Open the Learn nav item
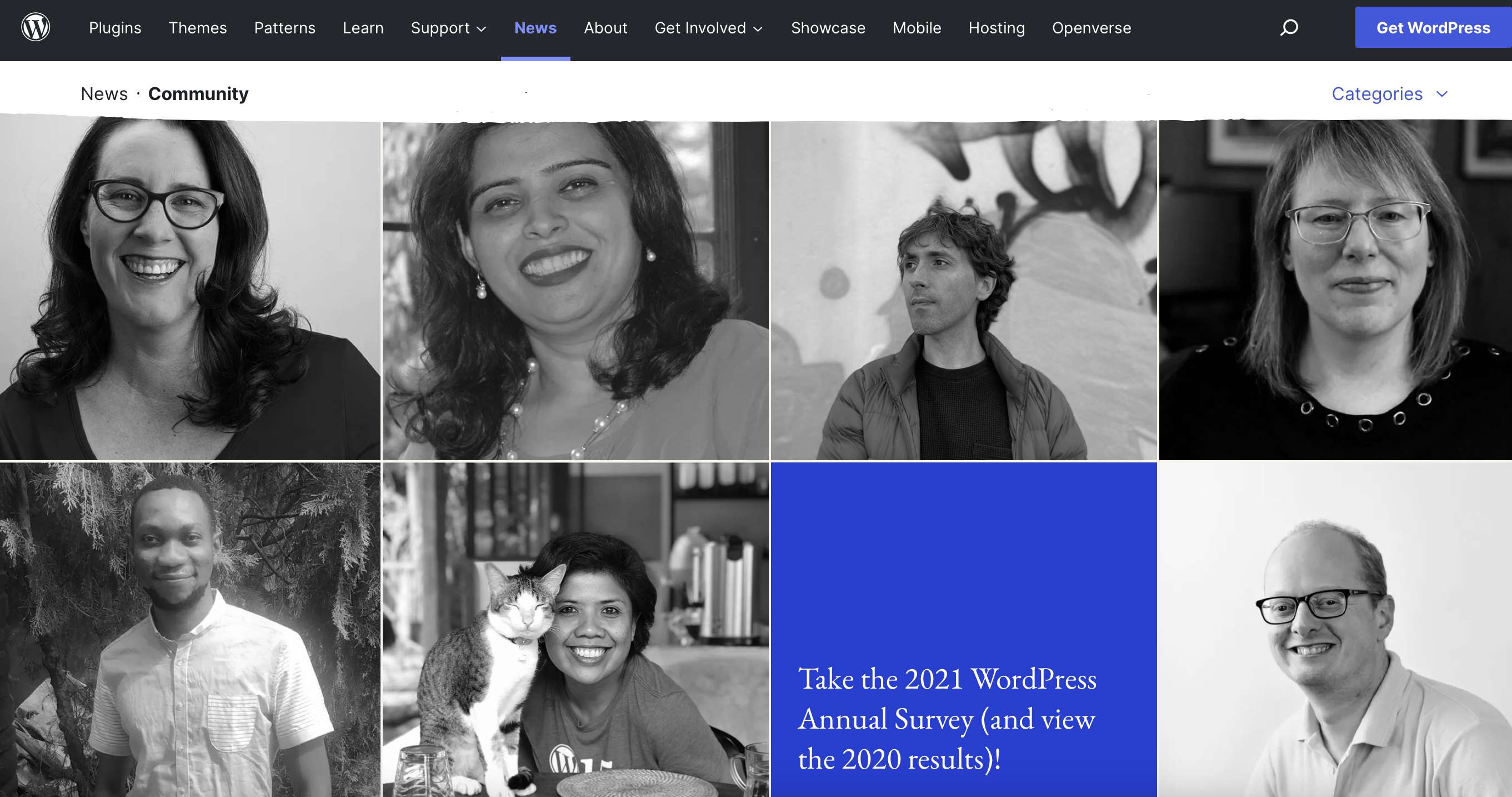The image size is (1512, 797). tap(363, 28)
